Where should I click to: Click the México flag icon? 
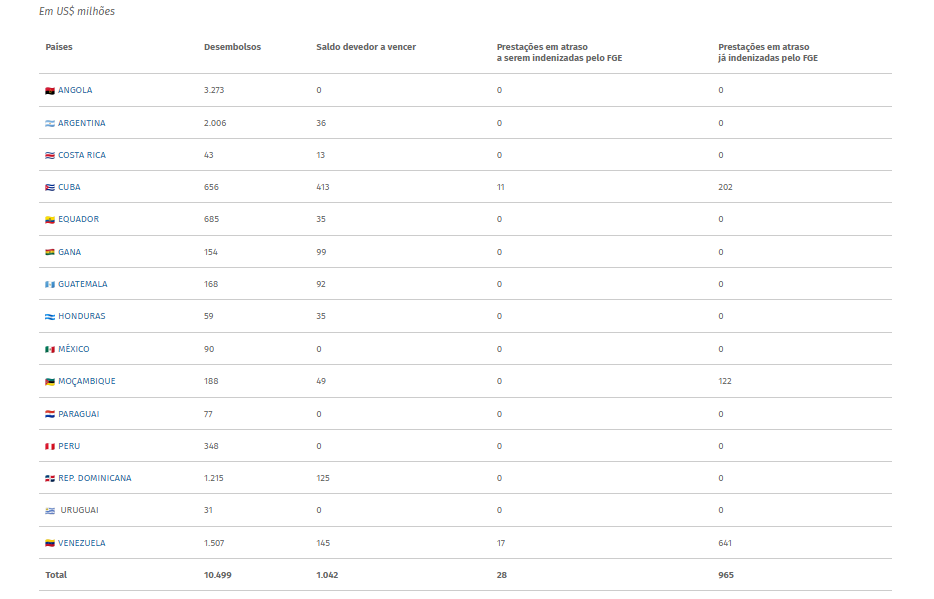50,350
